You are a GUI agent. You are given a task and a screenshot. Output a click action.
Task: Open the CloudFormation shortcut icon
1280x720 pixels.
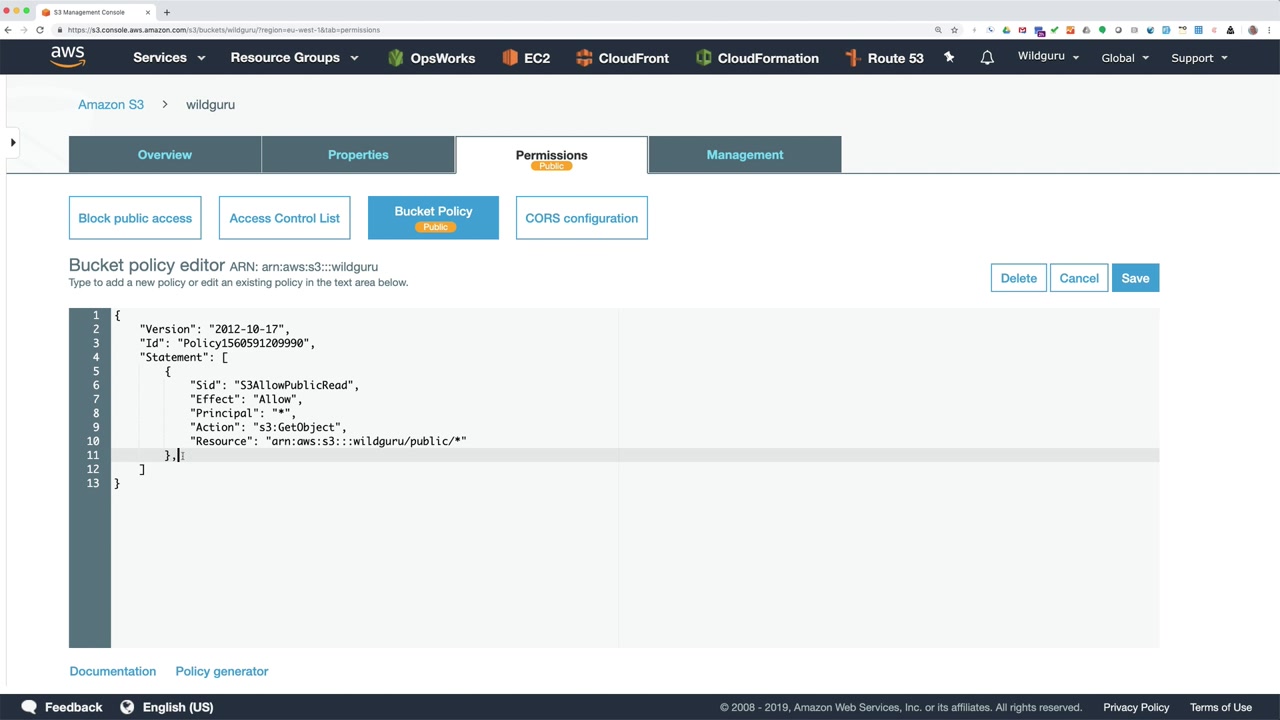click(703, 58)
